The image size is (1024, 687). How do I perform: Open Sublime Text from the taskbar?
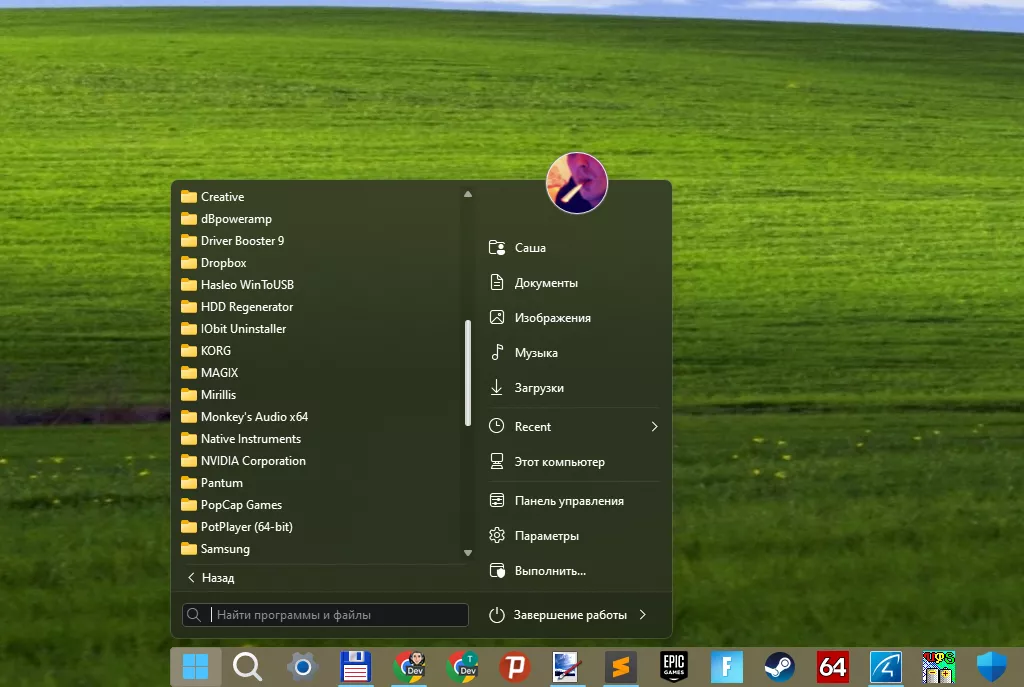[x=619, y=666]
